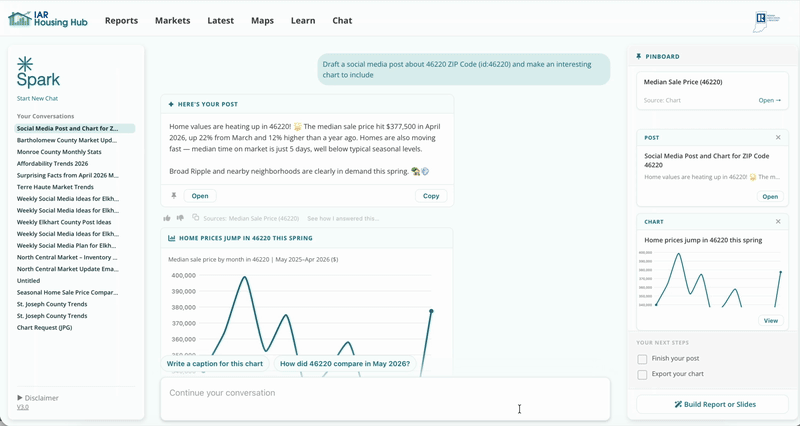Click the version V3.0 link
Screen dimensions: 800x426
coord(22,407)
